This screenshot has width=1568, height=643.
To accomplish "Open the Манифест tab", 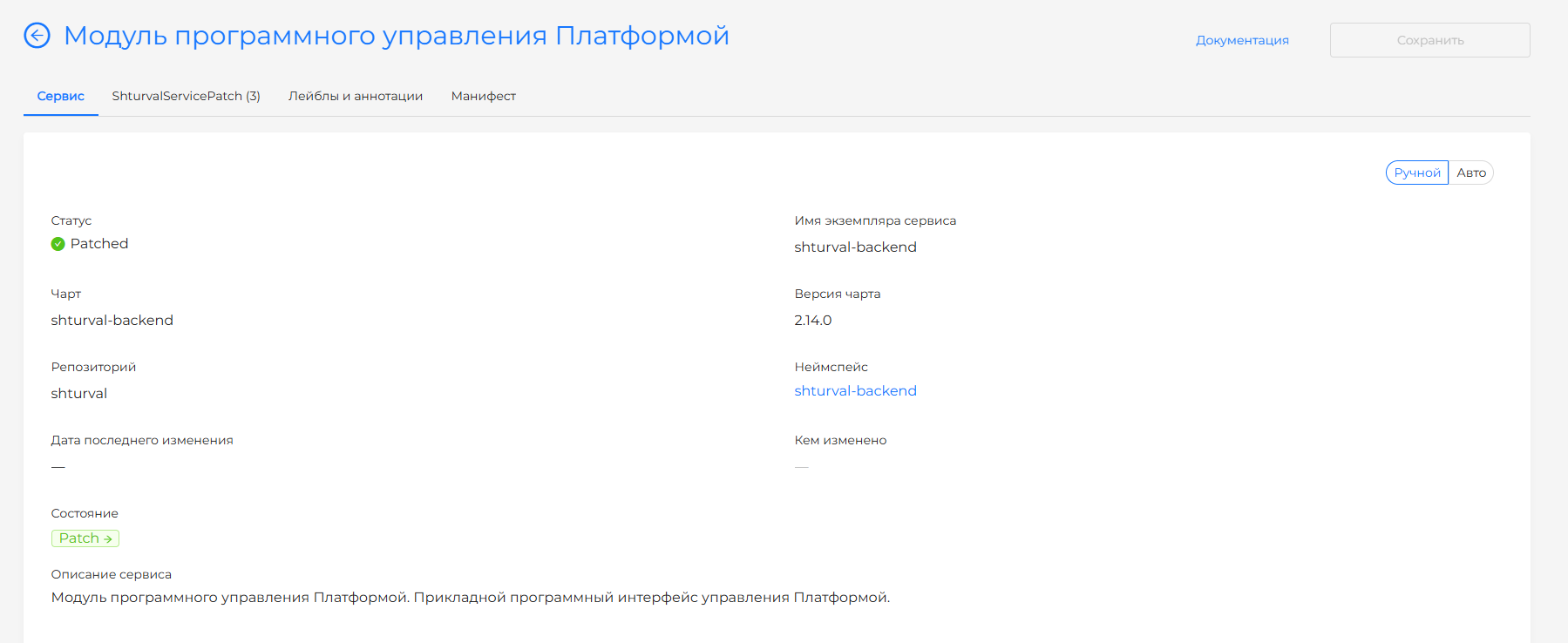I will click(x=484, y=96).
